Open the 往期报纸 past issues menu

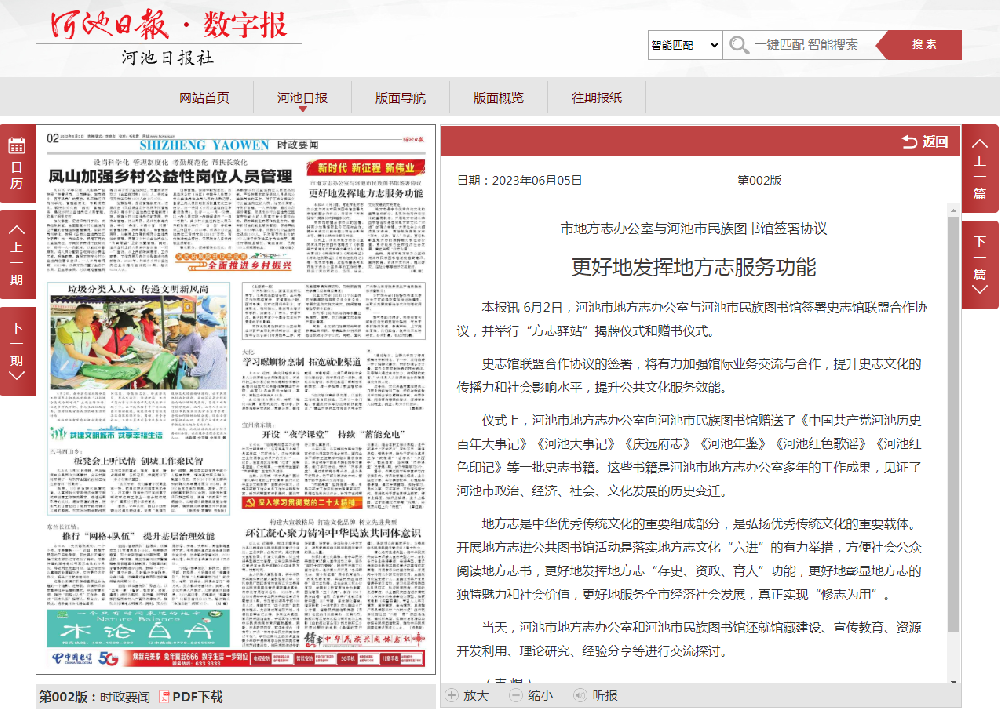tap(596, 98)
